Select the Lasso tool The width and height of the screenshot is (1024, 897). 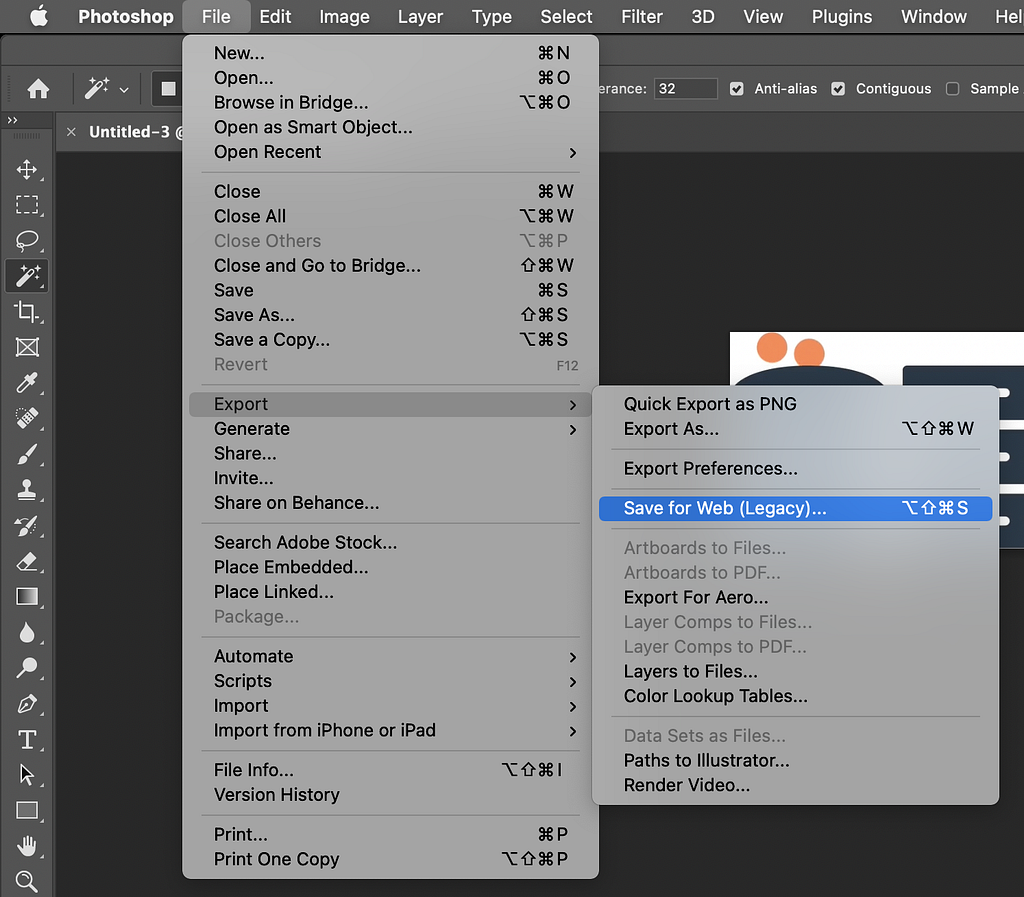(x=27, y=240)
